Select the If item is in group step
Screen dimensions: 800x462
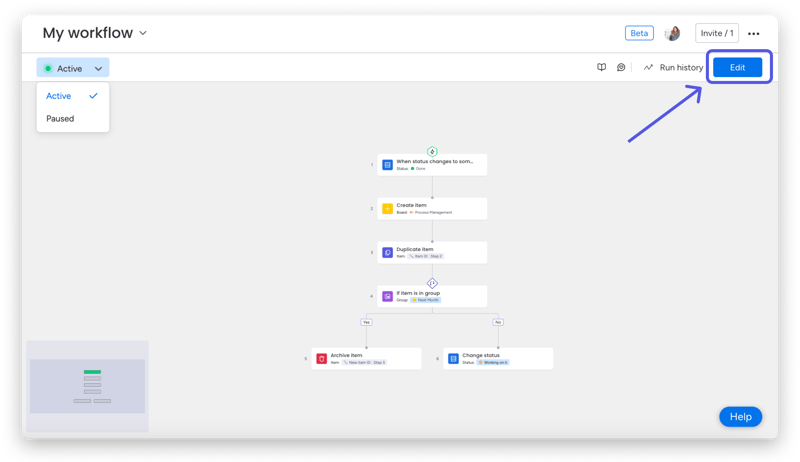(432, 296)
